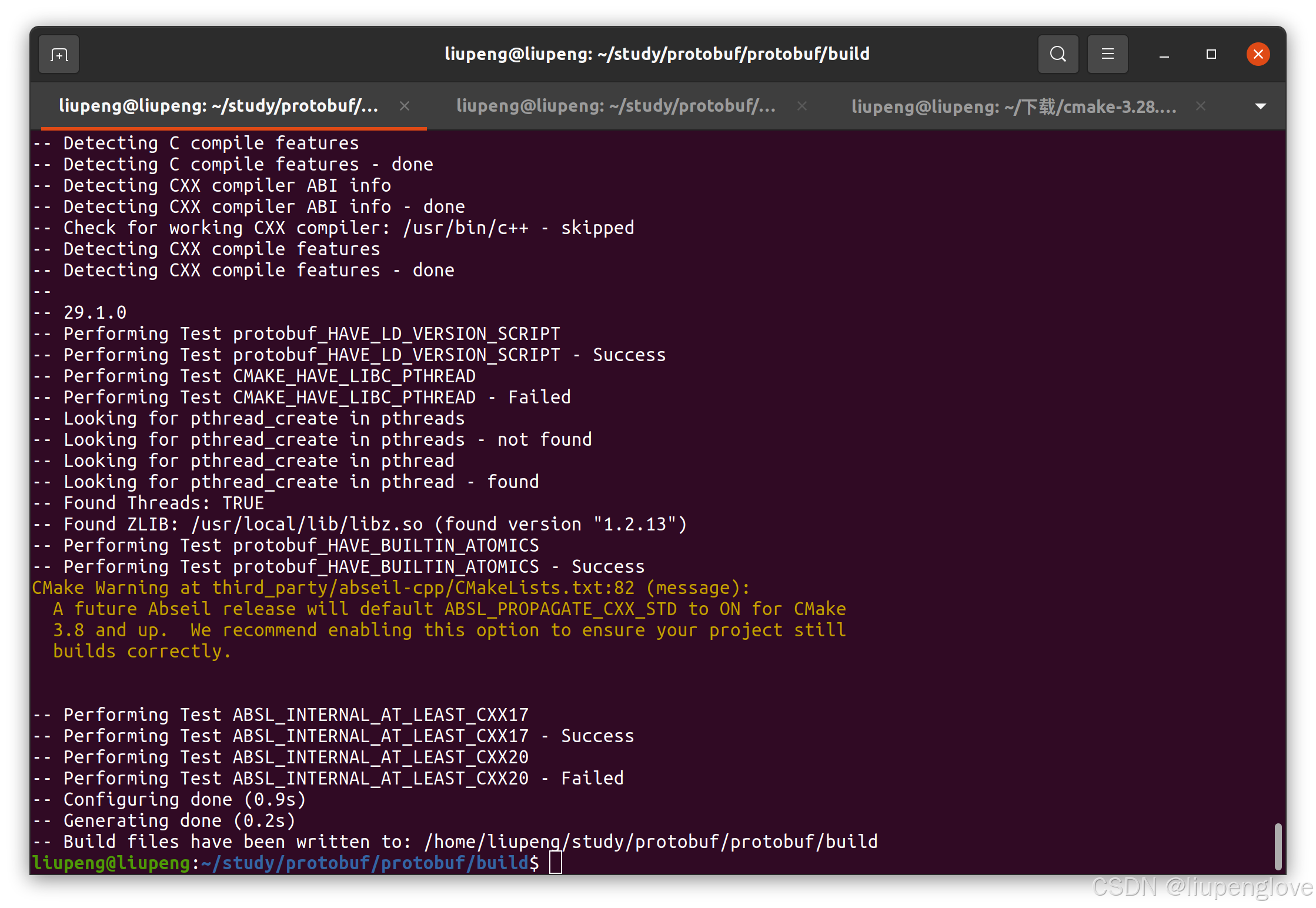Viewport: 1316px width, 908px height.
Task: Minimize the terminal window
Action: 1164,55
